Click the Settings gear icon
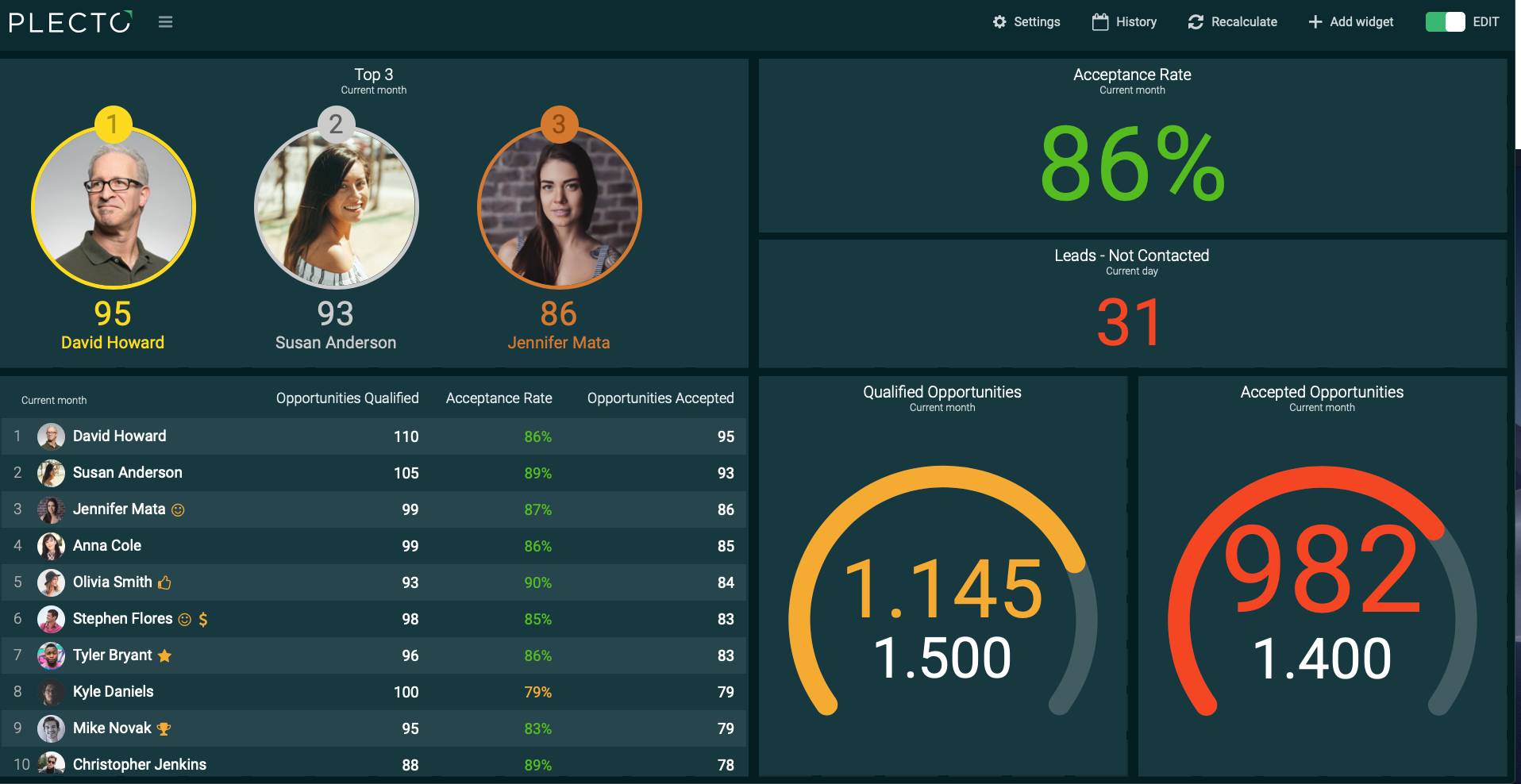 click(x=999, y=22)
